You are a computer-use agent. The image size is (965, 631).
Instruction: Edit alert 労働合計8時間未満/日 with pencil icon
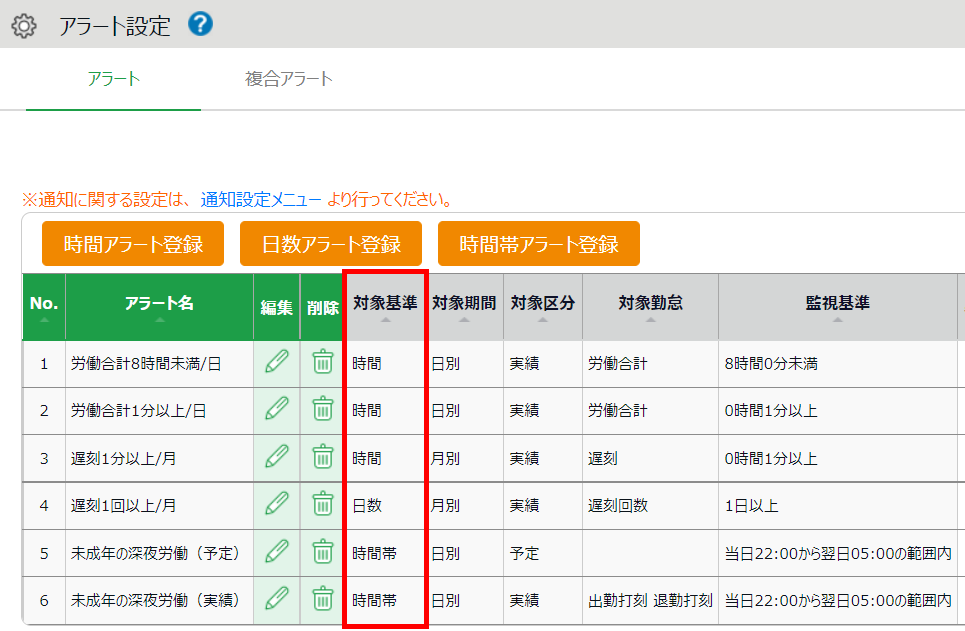coord(277,361)
